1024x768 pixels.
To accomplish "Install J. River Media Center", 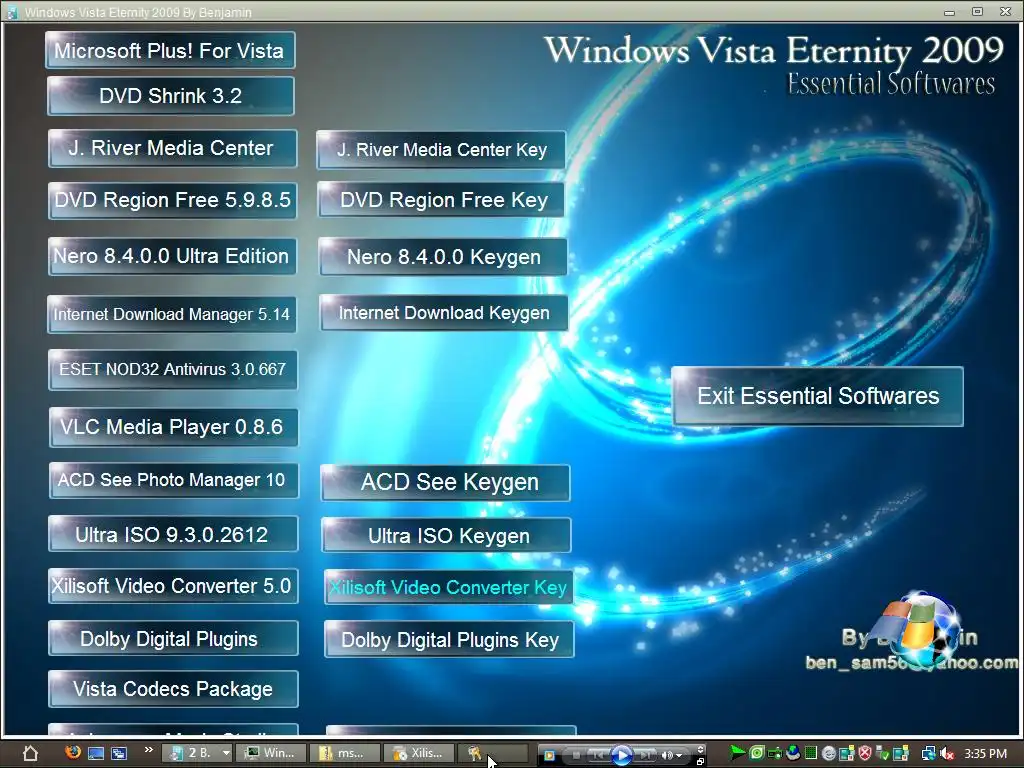I will tap(172, 148).
